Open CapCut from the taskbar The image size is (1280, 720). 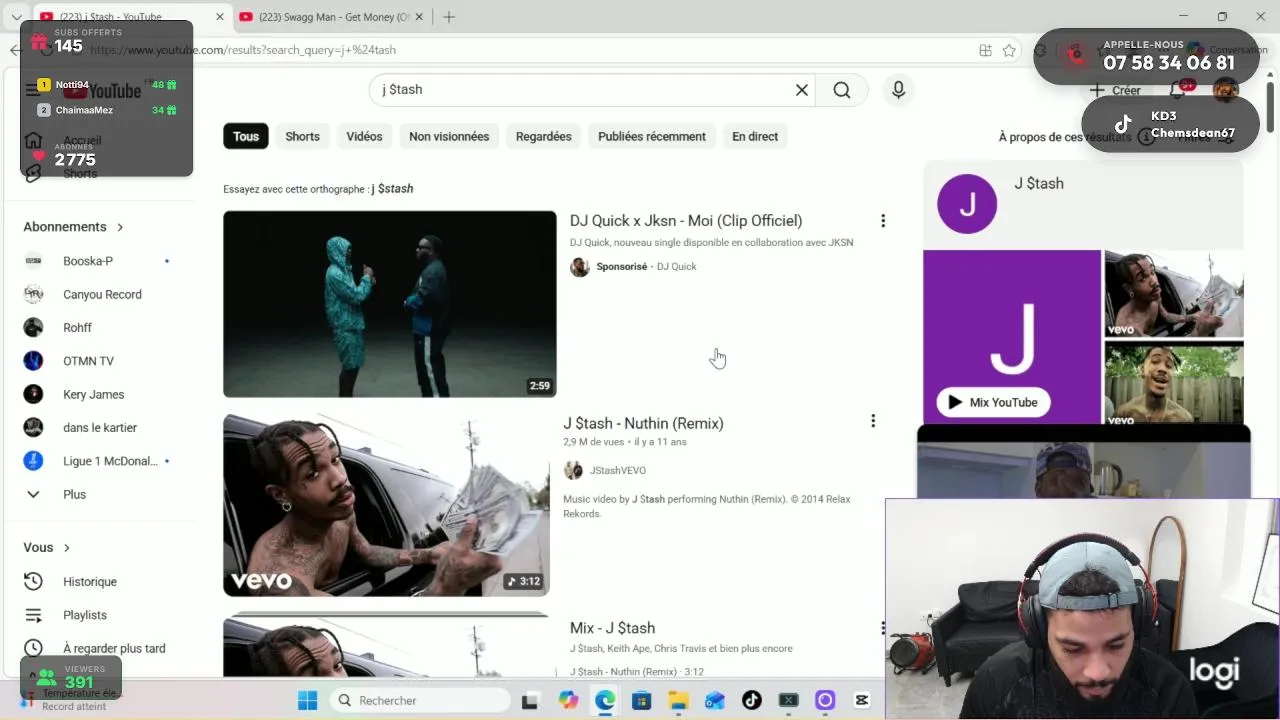tap(862, 700)
